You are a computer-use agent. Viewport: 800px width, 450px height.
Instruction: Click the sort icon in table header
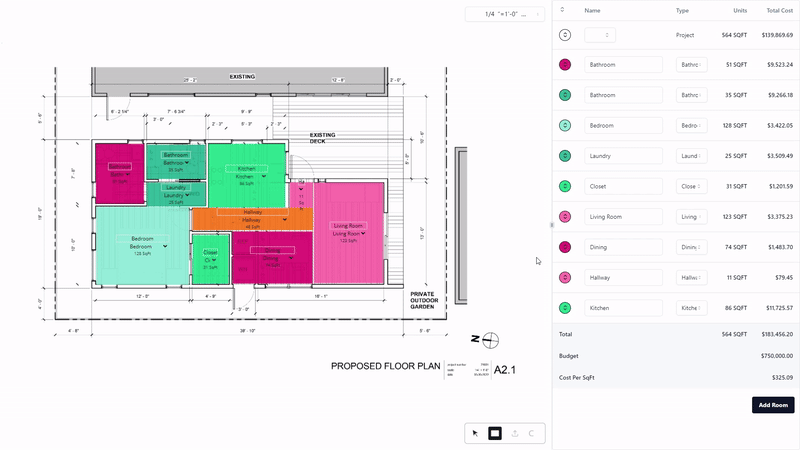562,11
